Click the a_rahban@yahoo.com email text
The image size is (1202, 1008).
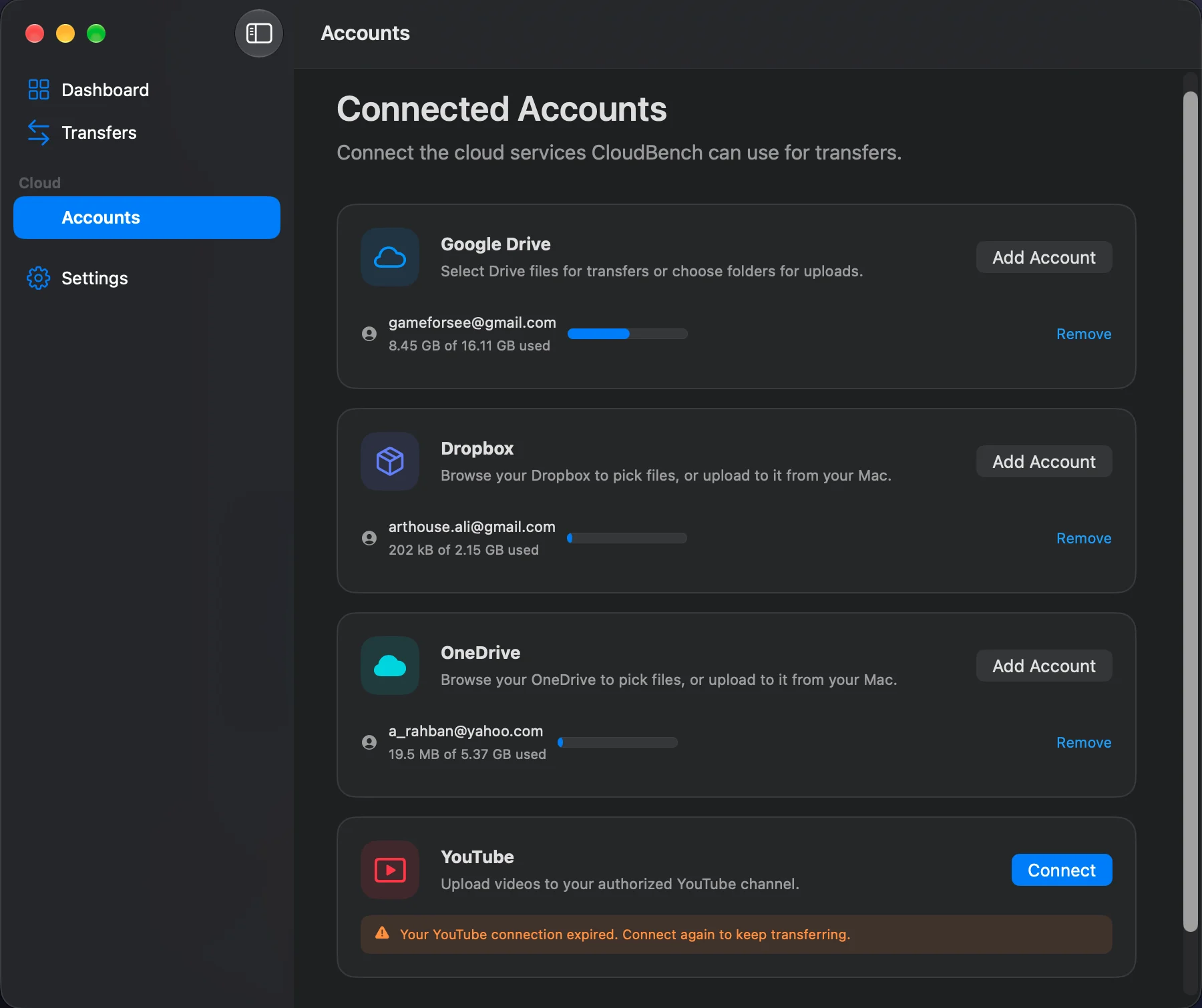coord(466,731)
